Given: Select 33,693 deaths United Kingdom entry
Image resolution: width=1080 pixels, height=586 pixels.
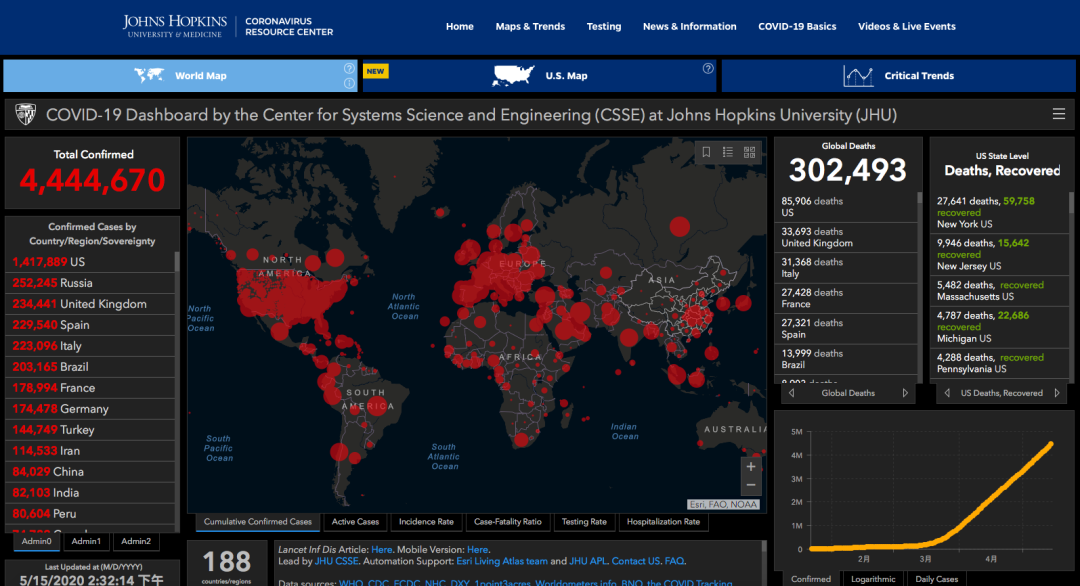Looking at the screenshot, I should click(x=846, y=238).
